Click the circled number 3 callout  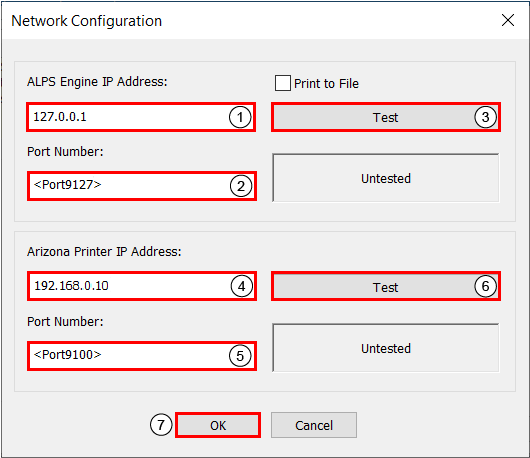(485, 117)
